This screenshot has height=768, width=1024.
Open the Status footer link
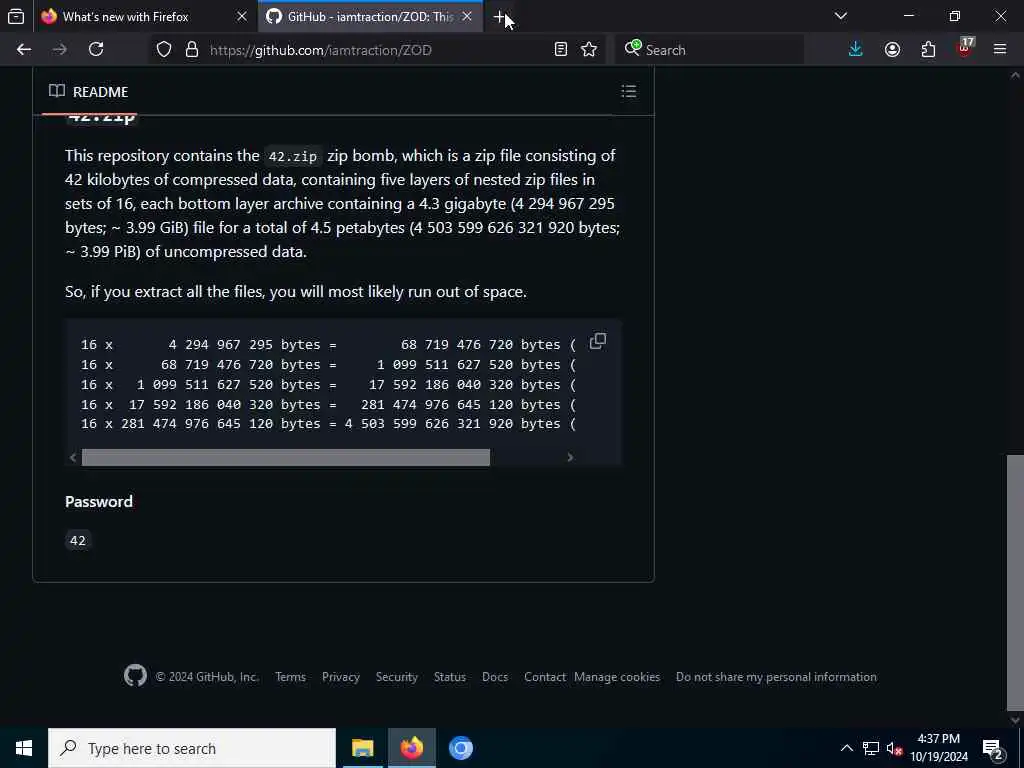pos(450,677)
